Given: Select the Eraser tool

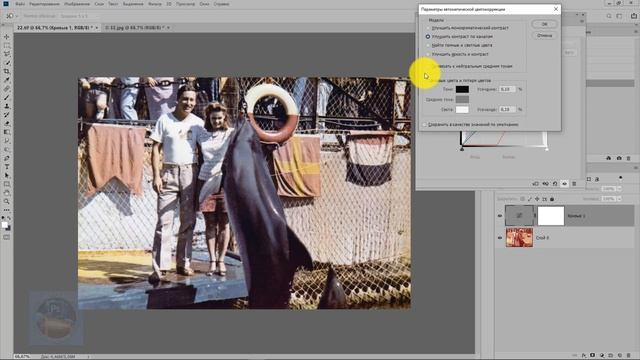Looking at the screenshot, I should tap(7, 123).
